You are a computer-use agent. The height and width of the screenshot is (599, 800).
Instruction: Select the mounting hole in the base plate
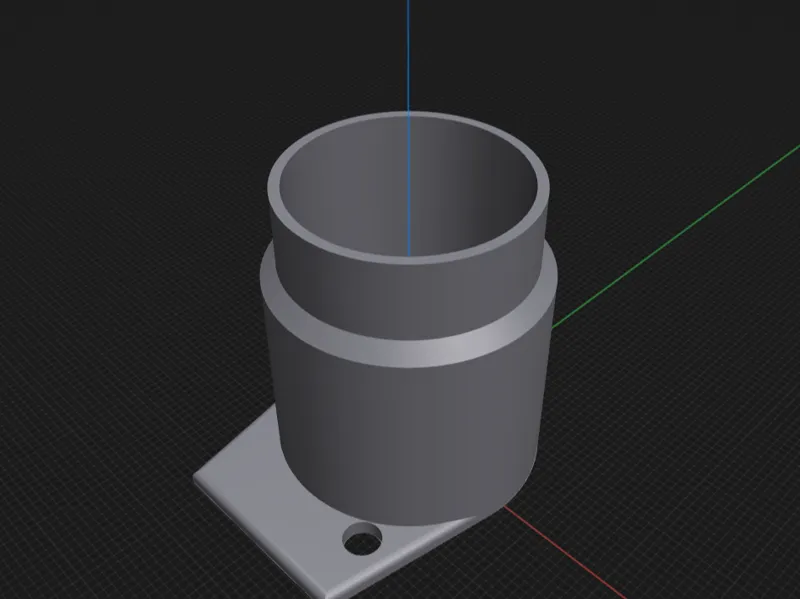coord(362,538)
